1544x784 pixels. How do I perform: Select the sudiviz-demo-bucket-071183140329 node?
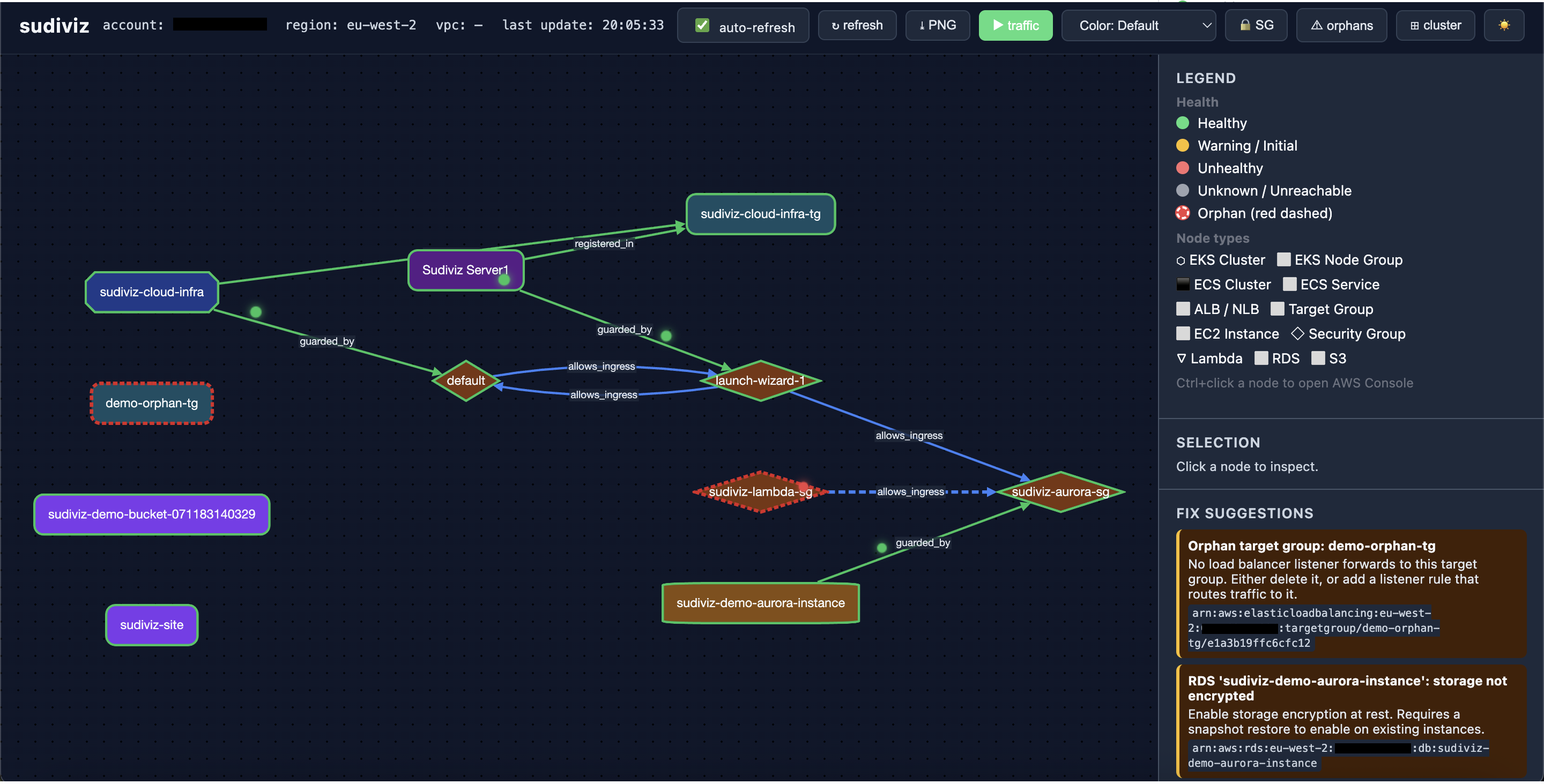(152, 514)
